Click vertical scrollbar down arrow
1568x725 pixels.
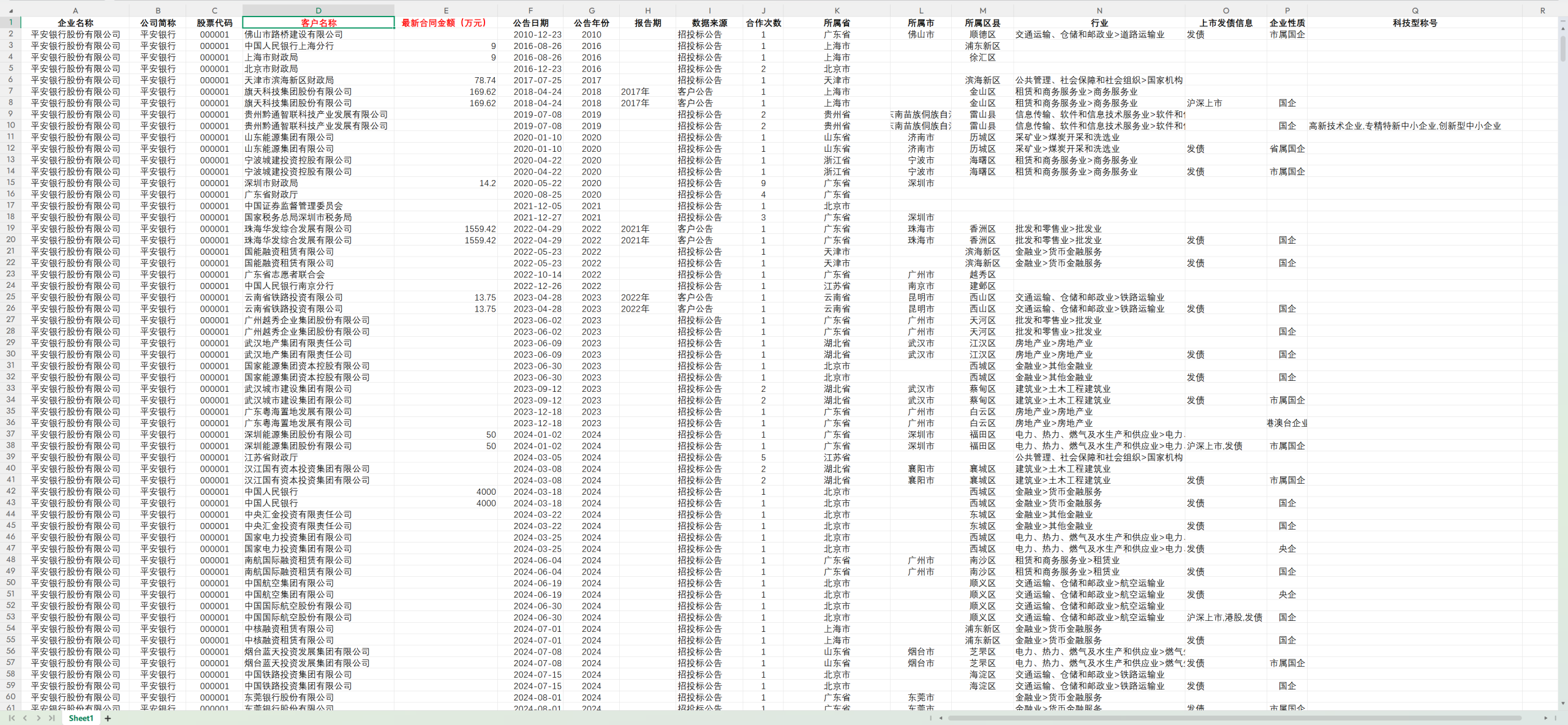click(1563, 704)
